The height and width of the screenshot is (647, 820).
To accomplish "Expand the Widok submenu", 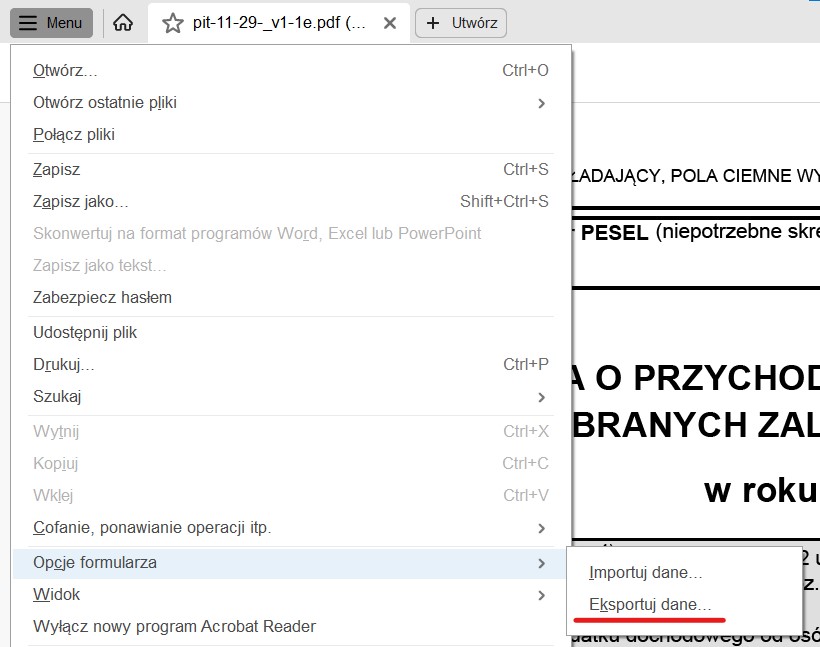I will click(540, 595).
